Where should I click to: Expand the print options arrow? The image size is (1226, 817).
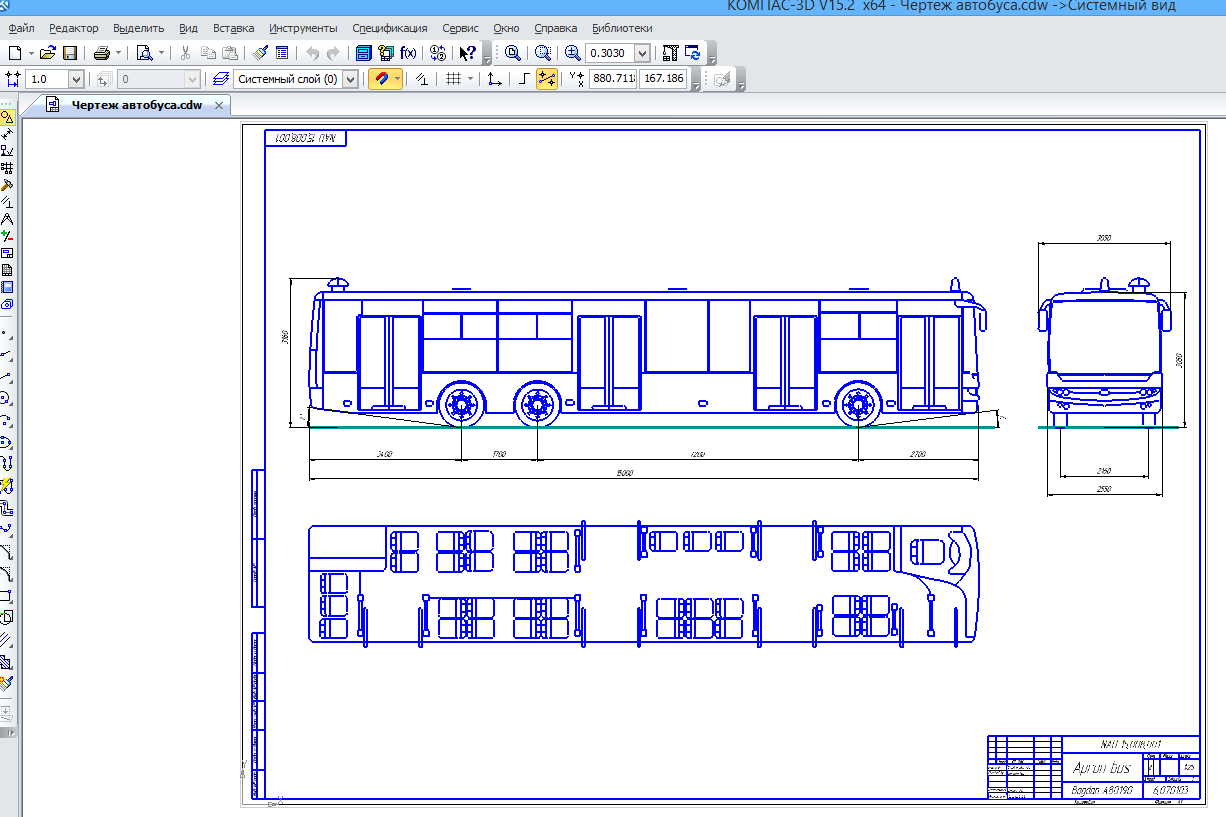coord(118,53)
